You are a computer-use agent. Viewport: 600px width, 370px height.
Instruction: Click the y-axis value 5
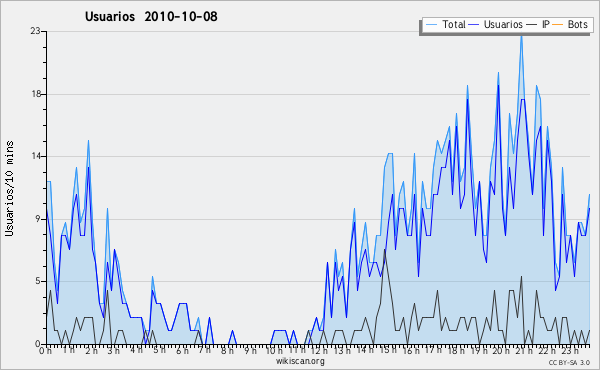click(38, 281)
